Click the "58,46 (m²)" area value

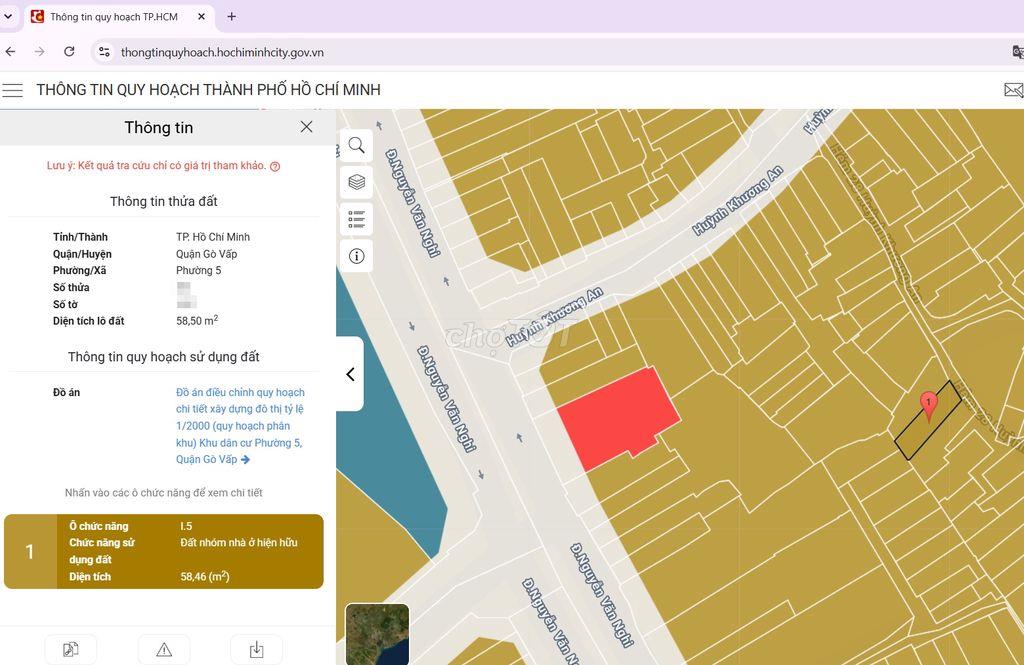(205, 577)
